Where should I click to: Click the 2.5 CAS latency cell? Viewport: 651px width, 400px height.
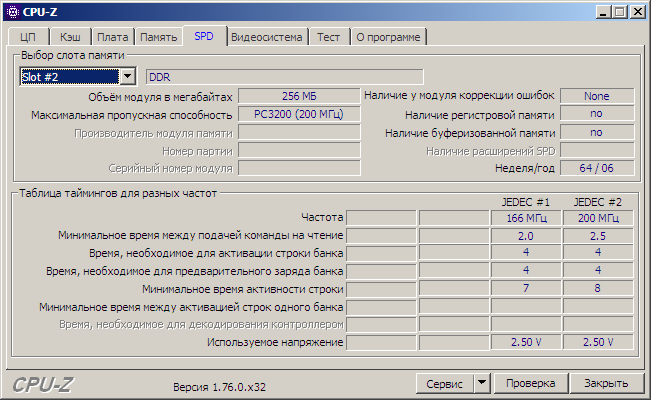(x=598, y=236)
